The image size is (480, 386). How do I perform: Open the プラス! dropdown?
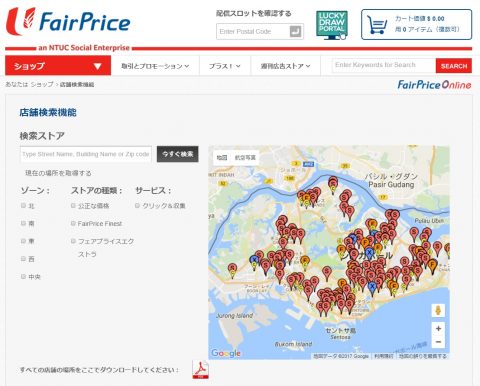(225, 66)
